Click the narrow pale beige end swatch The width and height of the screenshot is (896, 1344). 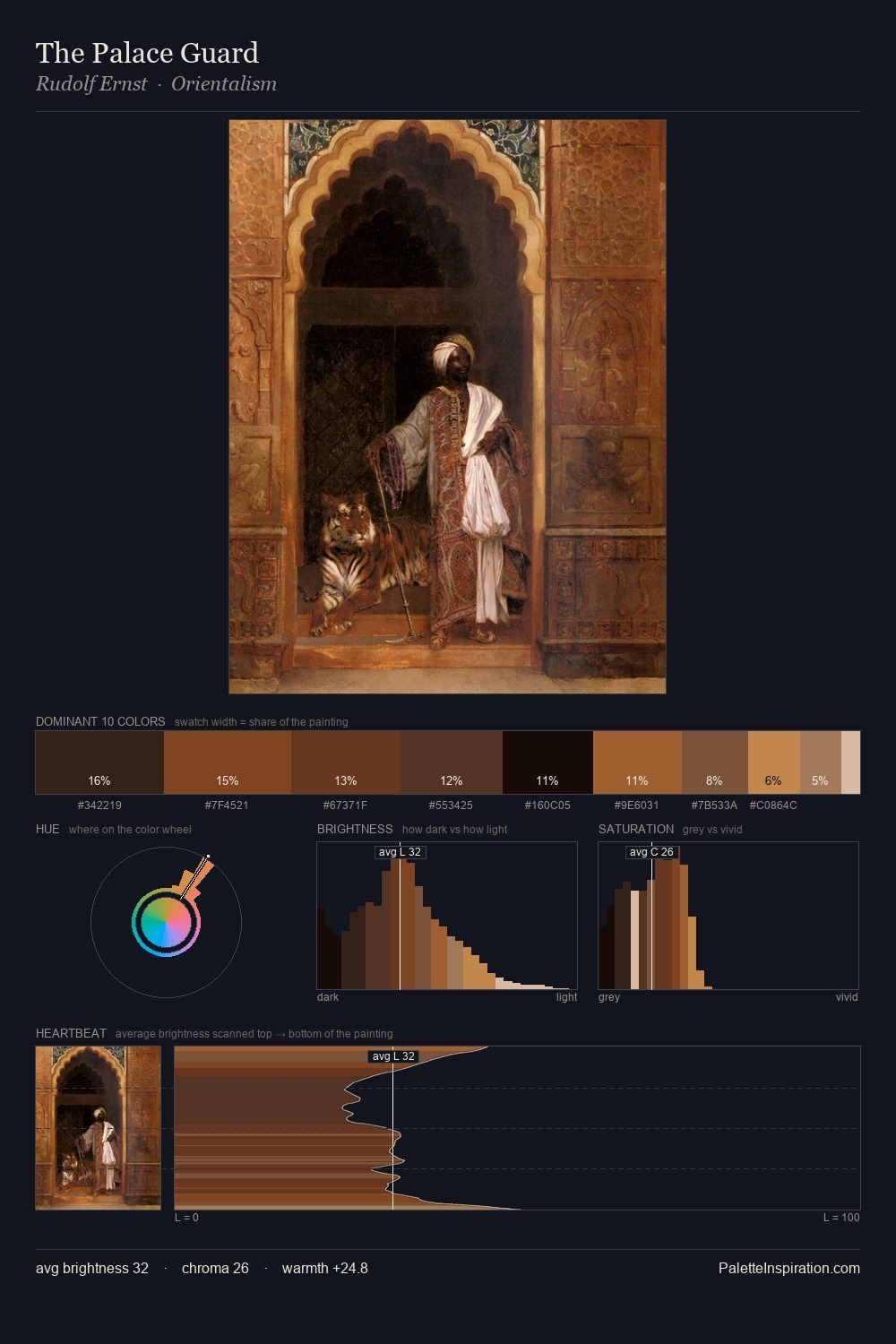850,762
